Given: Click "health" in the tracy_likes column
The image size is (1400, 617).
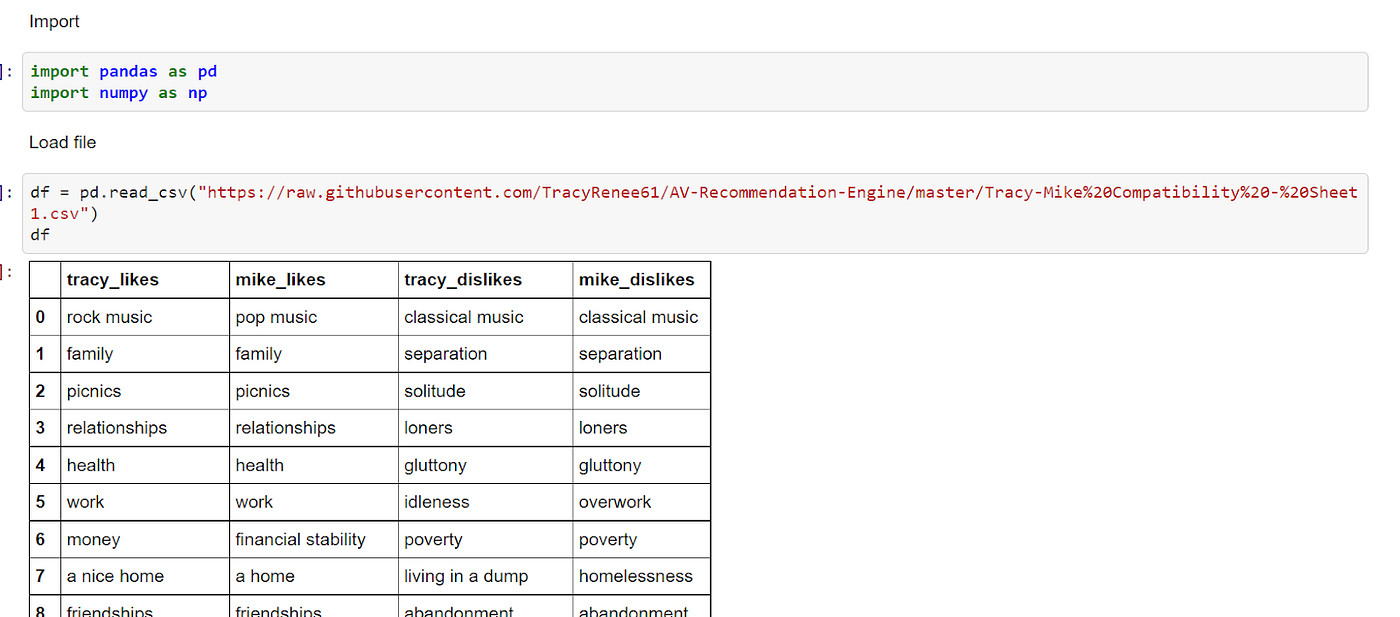Looking at the screenshot, I should 91,465.
